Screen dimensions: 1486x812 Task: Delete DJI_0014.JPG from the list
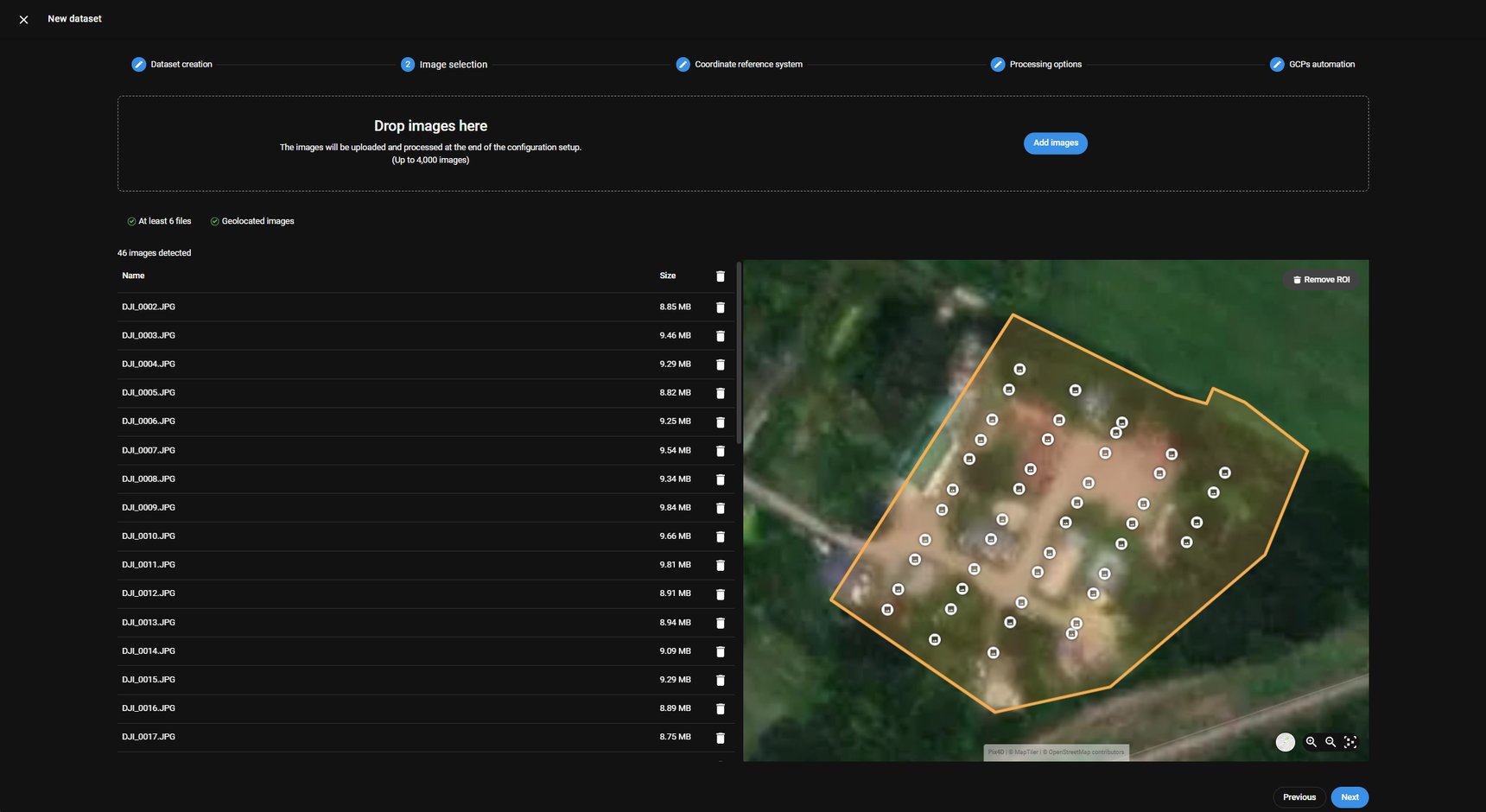pyautogui.click(x=721, y=651)
